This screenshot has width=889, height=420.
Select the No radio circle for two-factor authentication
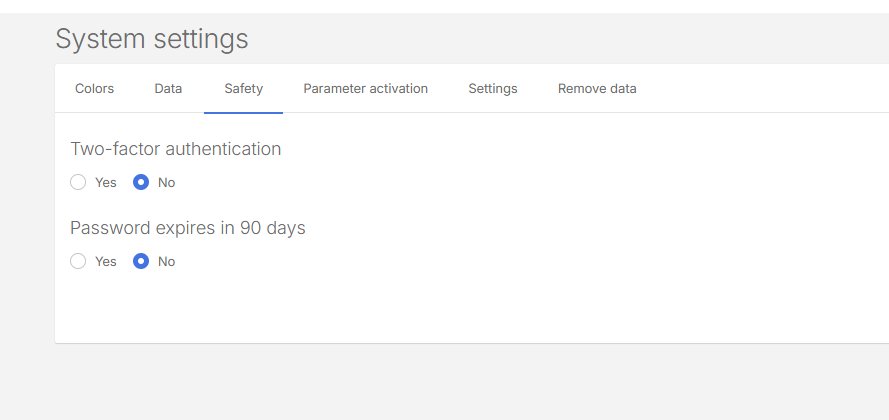click(141, 182)
